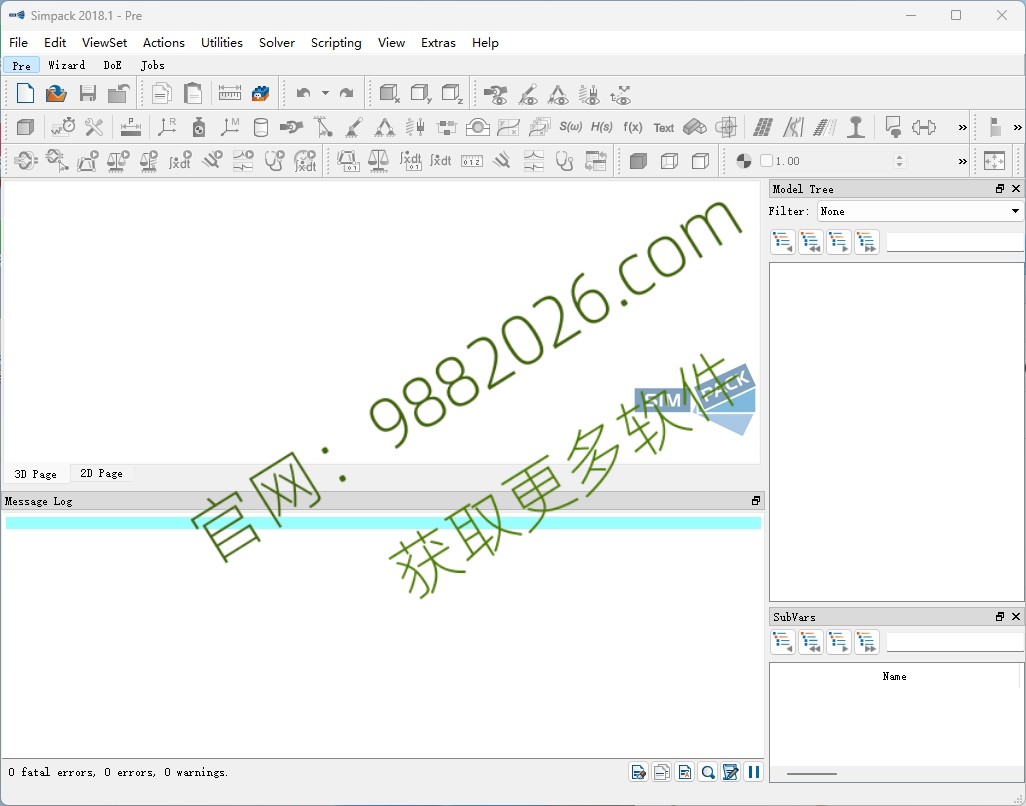Viewport: 1026px width, 806px height.
Task: Float the SubVars panel
Action: click(x=1000, y=616)
